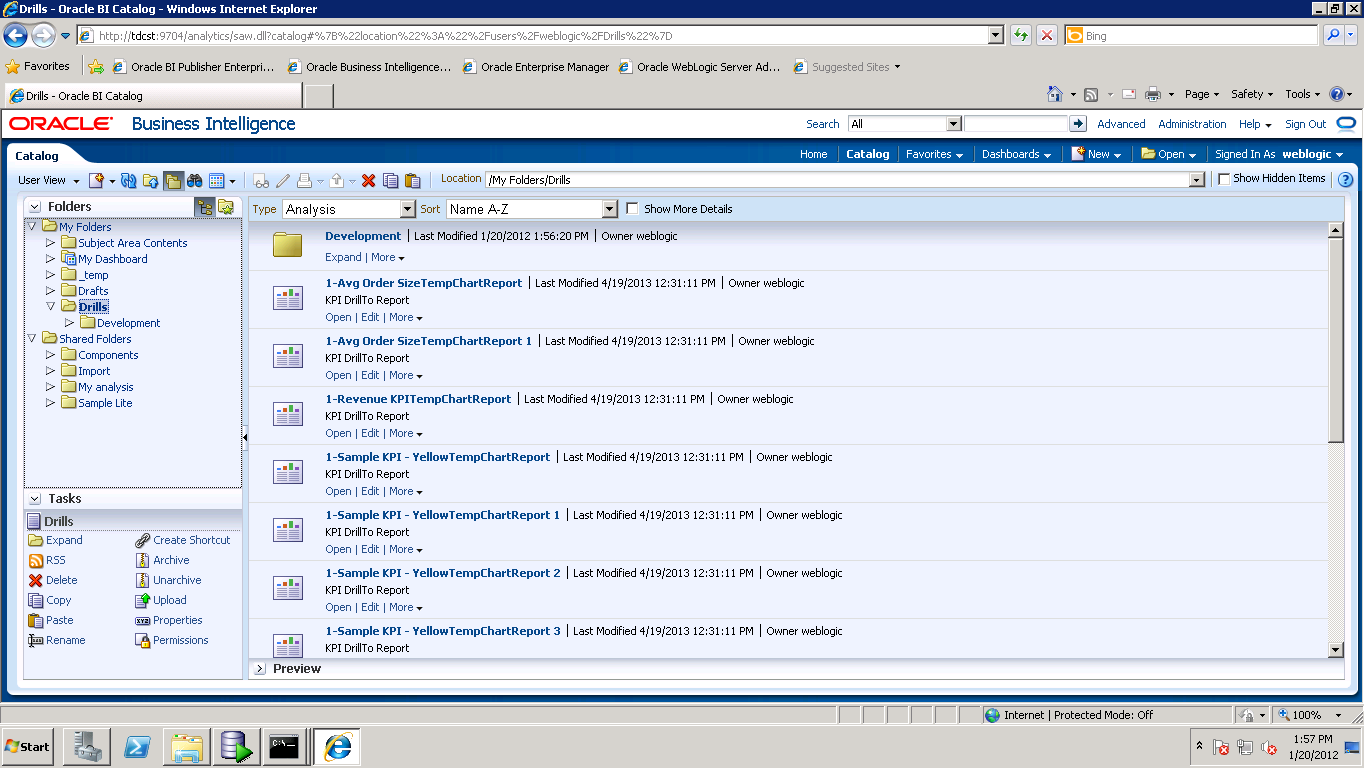Viewport: 1364px width, 768px height.
Task: Open the Favorites menu in the header
Action: (934, 154)
